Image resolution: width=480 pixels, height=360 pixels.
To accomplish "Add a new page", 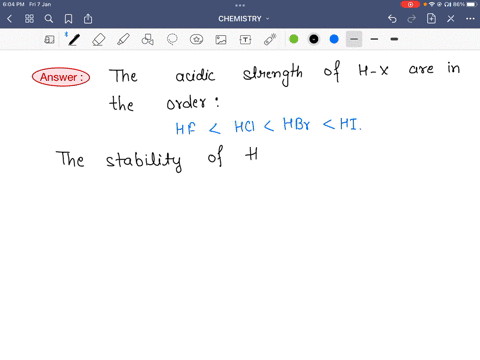I will (431, 18).
